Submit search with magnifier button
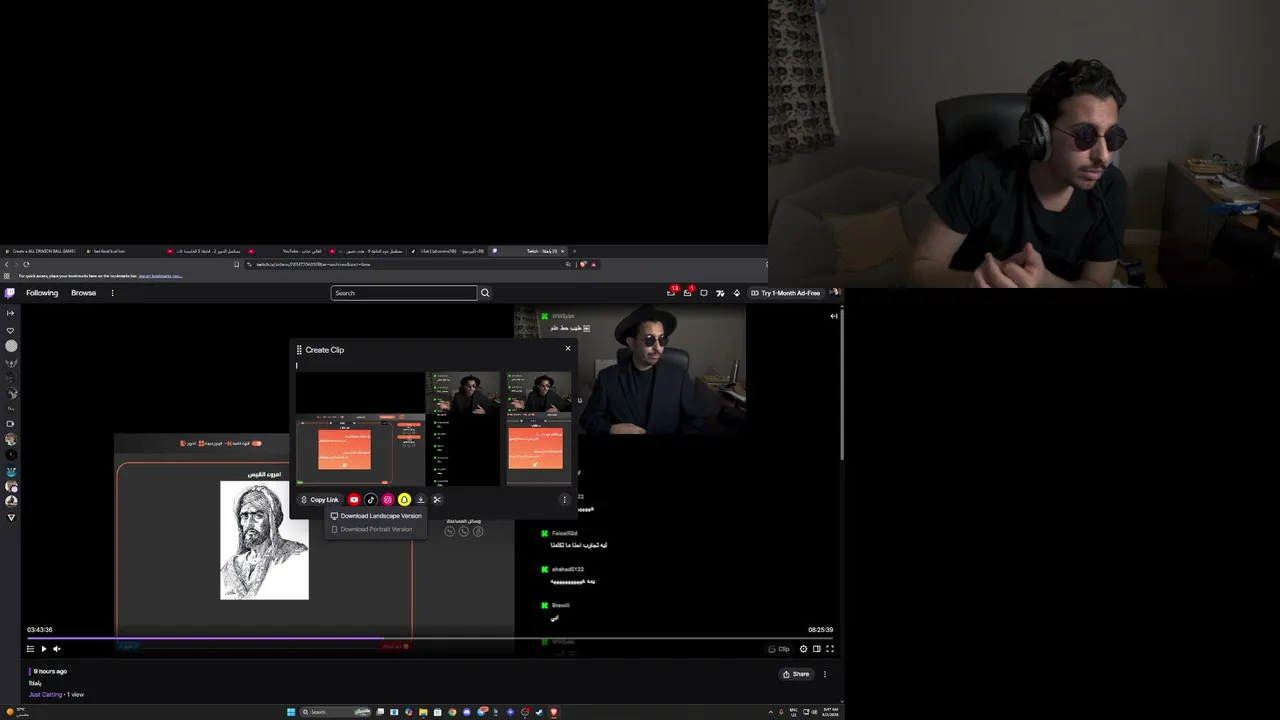 485,293
